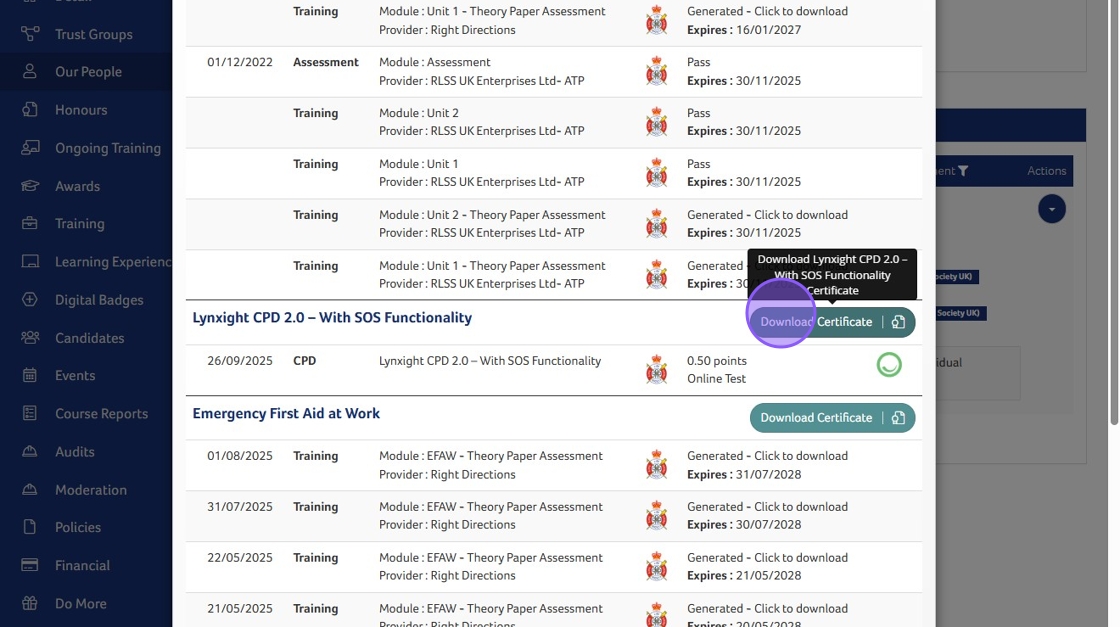Image resolution: width=1120 pixels, height=627 pixels.
Task: Open Training menu item
Action: point(79,224)
